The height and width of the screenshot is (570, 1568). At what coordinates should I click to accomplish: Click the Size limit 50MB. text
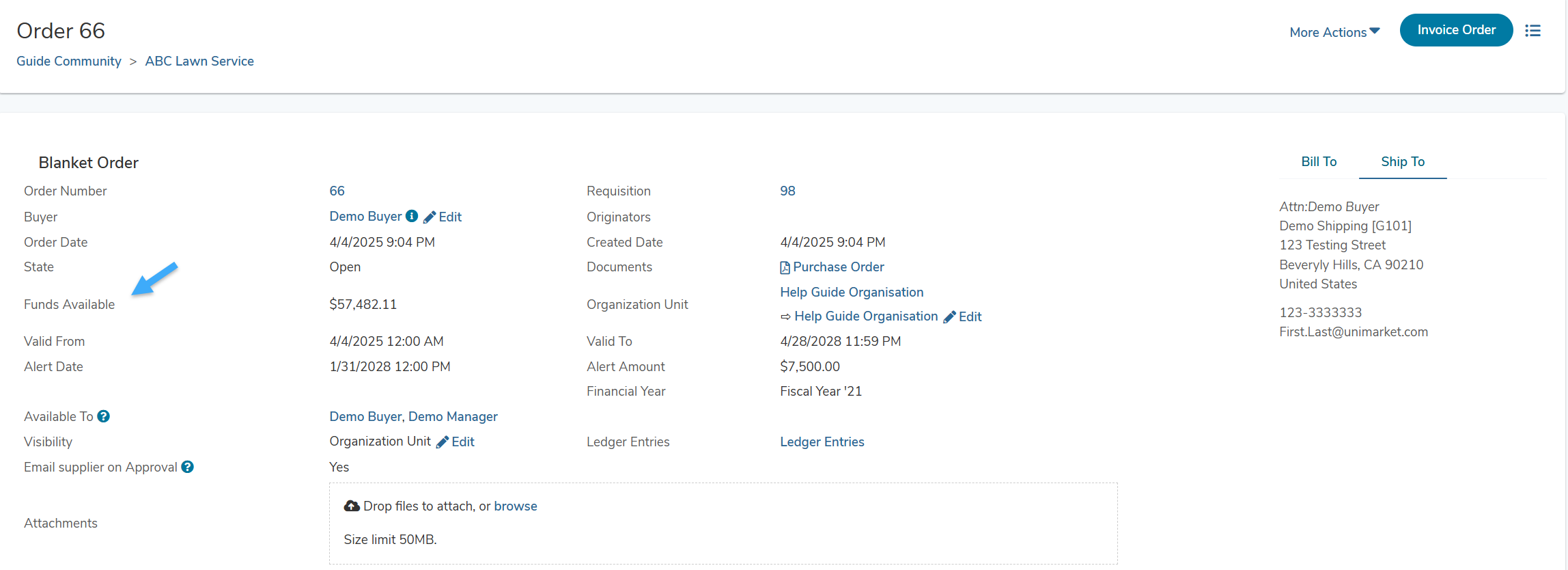(390, 539)
